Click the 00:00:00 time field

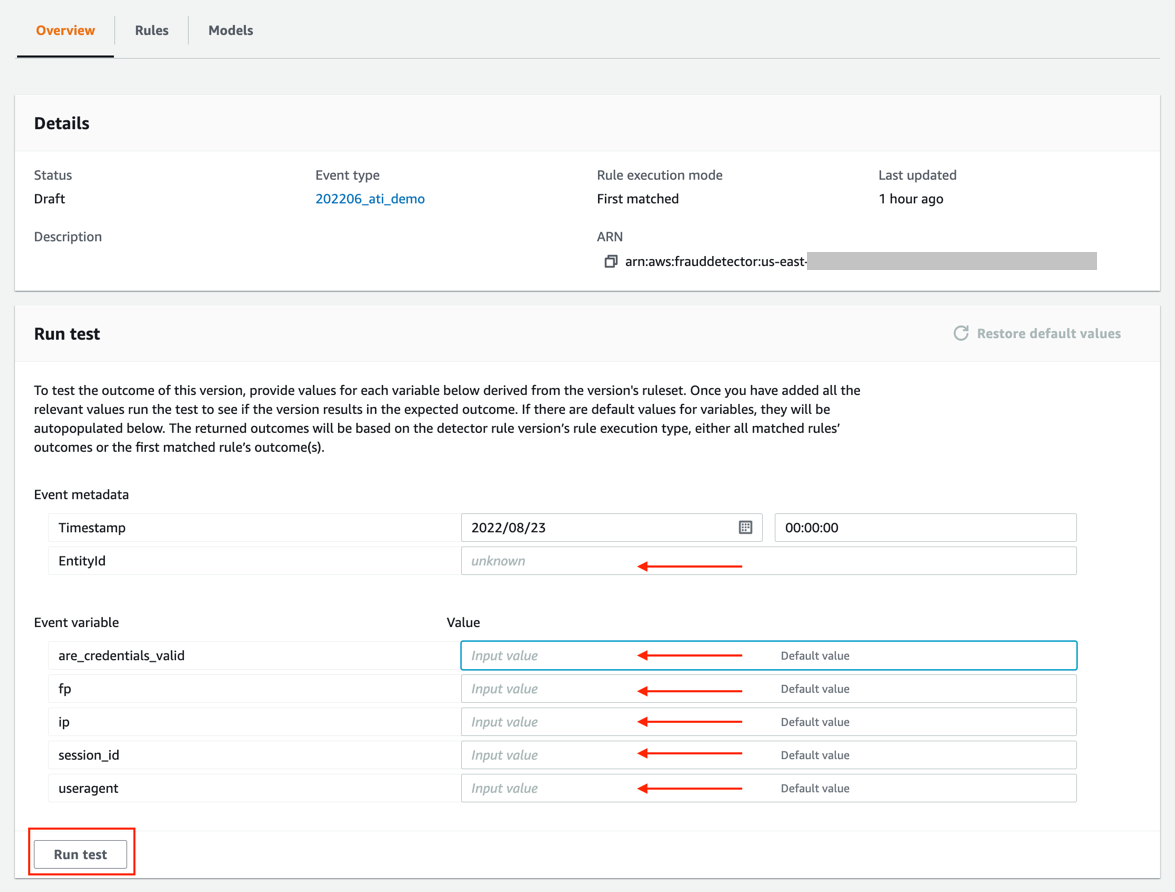[925, 527]
